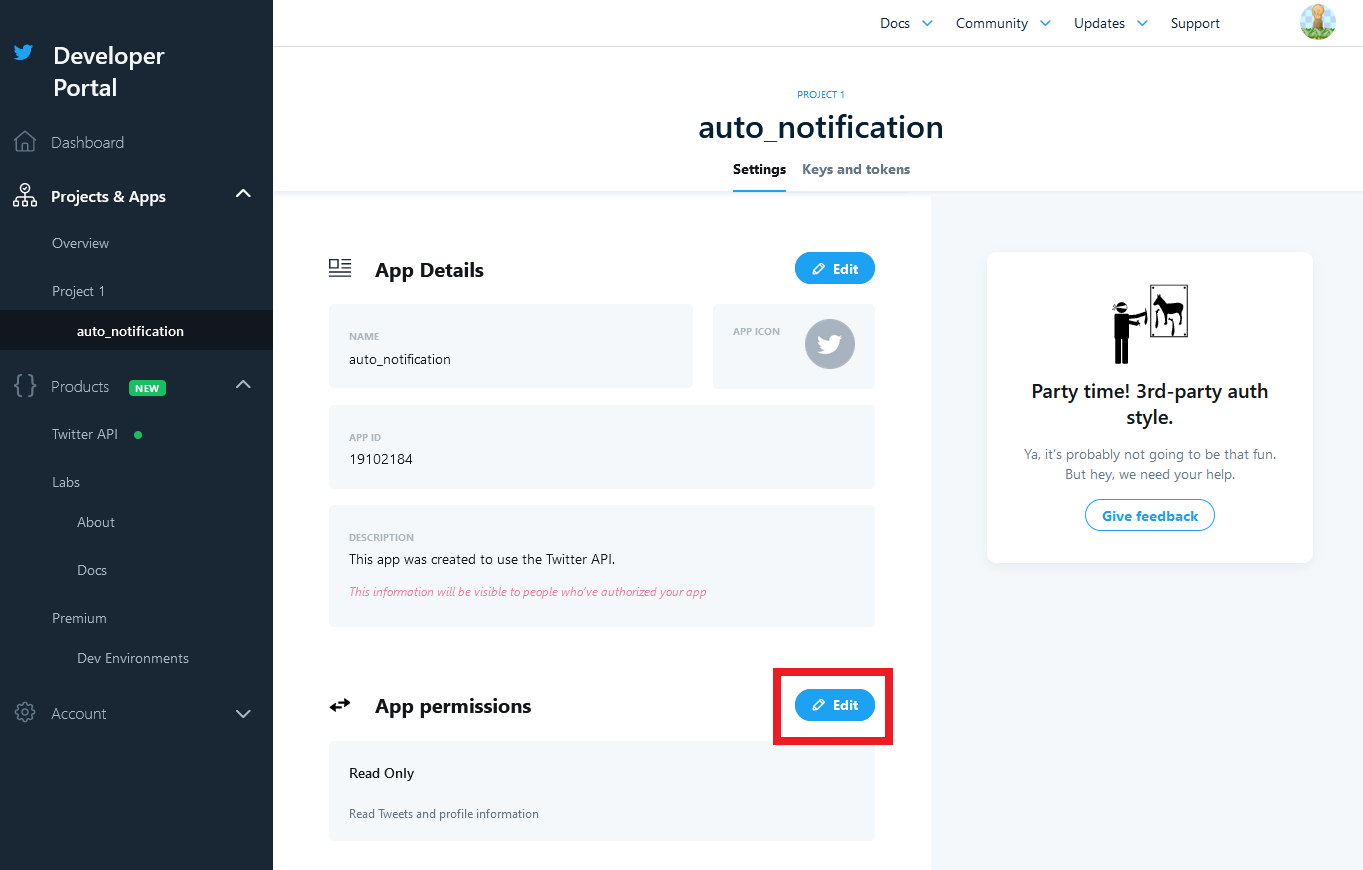The image size is (1363, 870).
Task: Click the Twitter bird logo in sidebar
Action: click(x=24, y=52)
